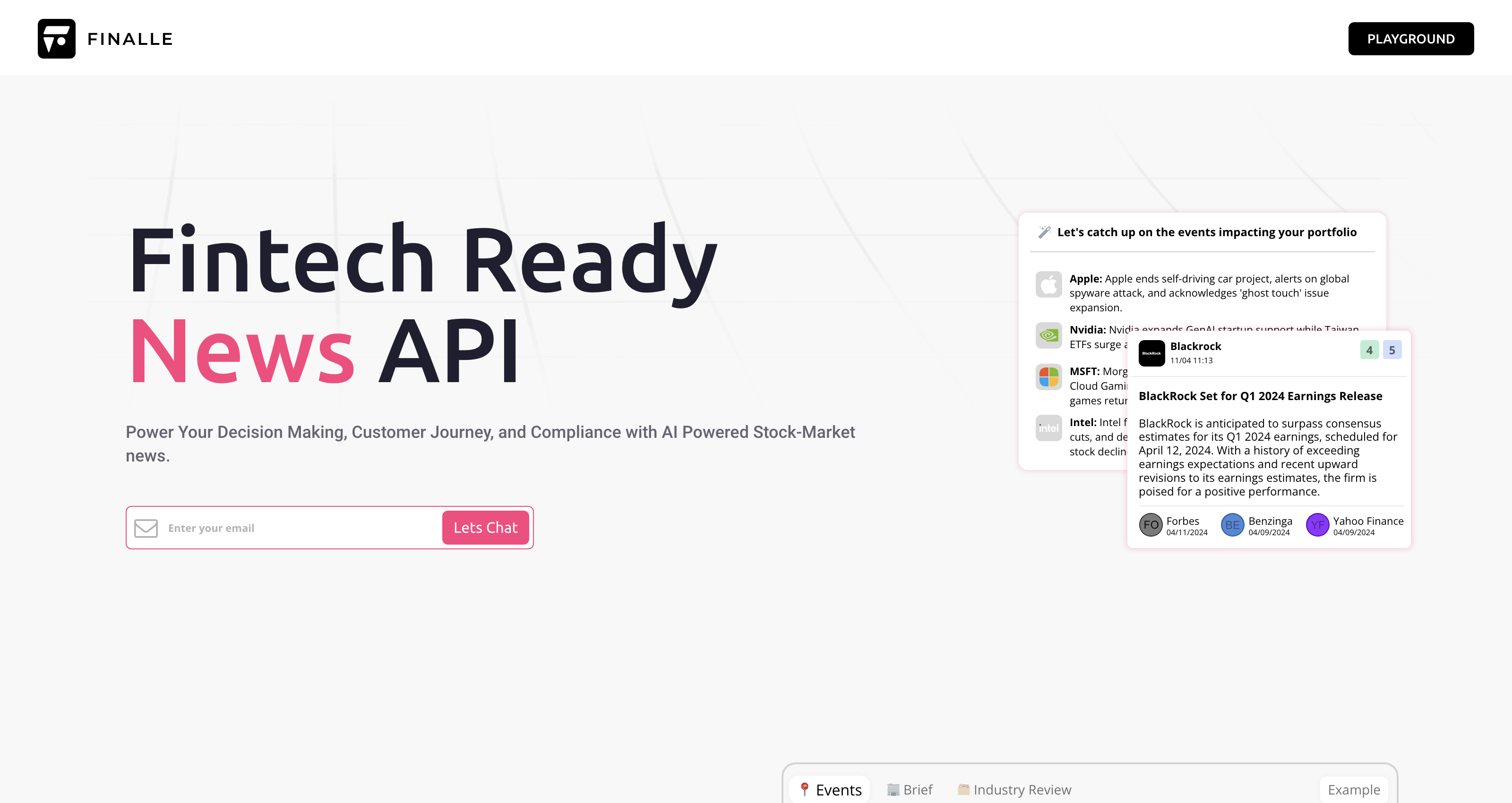The width and height of the screenshot is (1512, 803).
Task: Select the Microsoft logo icon
Action: point(1048,377)
